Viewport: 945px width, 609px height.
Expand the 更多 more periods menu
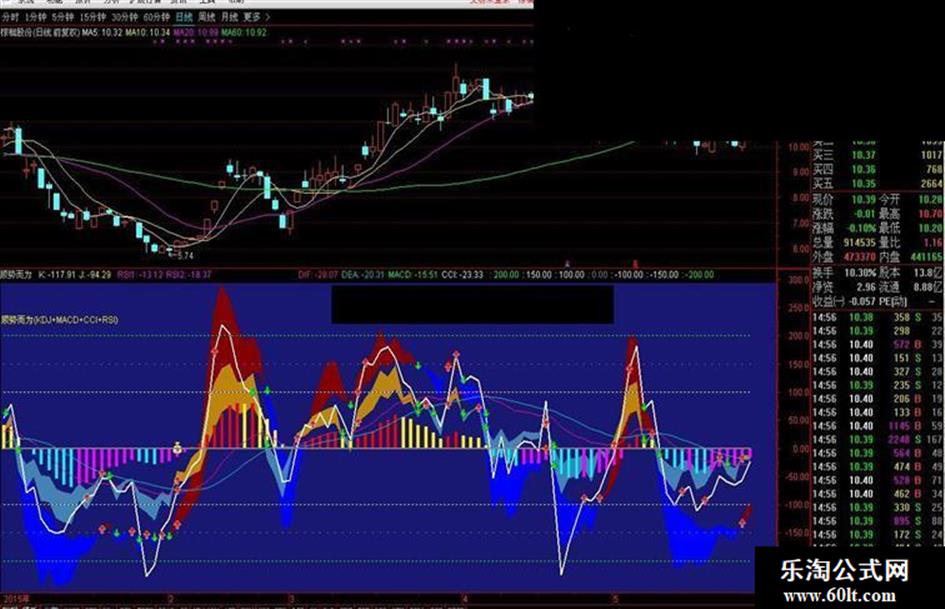click(x=256, y=17)
